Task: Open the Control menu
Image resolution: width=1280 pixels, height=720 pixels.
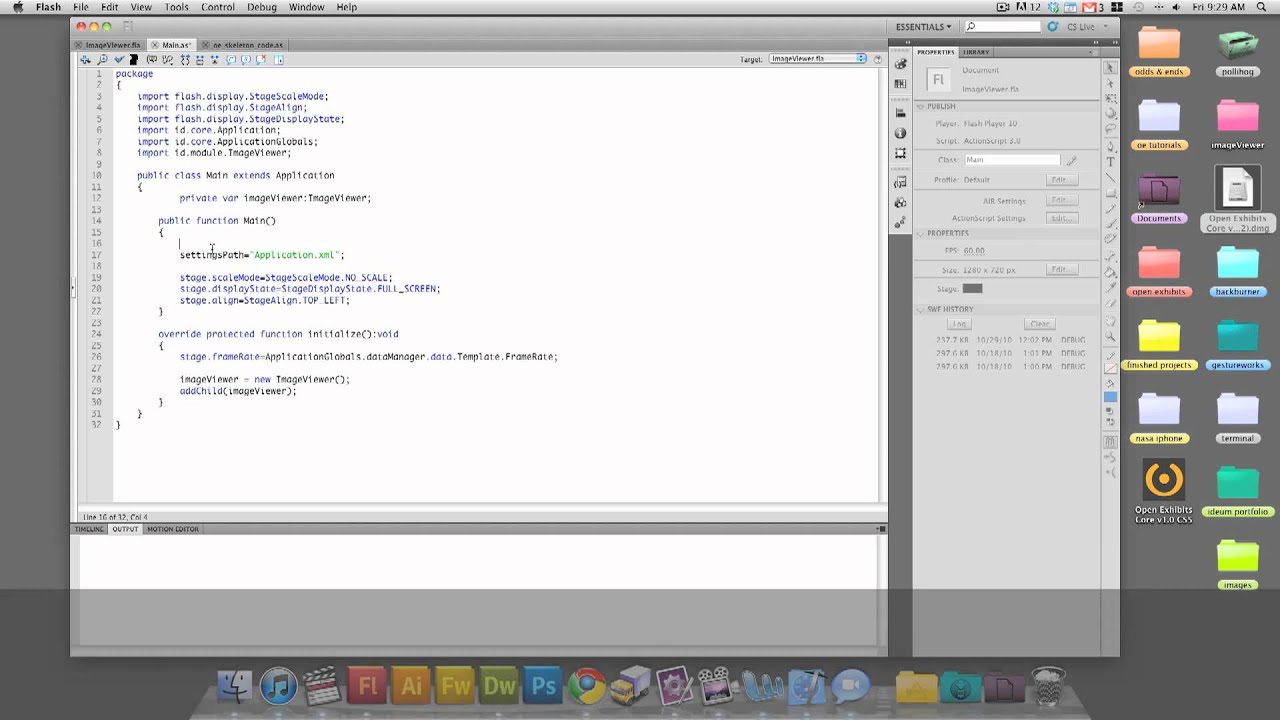Action: pos(218,7)
